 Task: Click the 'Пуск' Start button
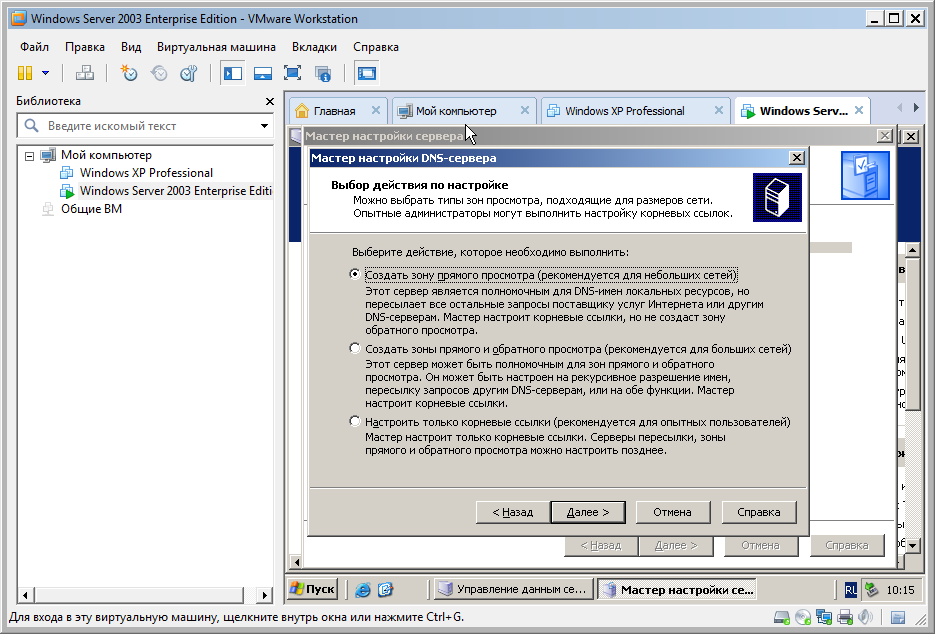click(x=313, y=589)
